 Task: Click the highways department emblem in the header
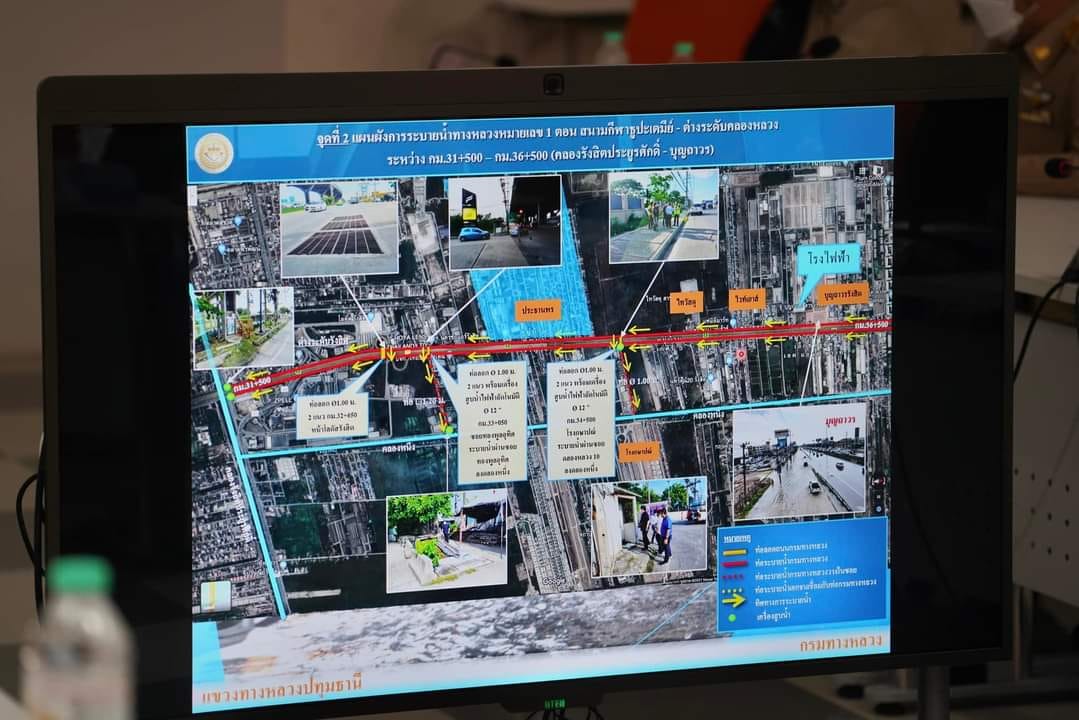(x=213, y=153)
